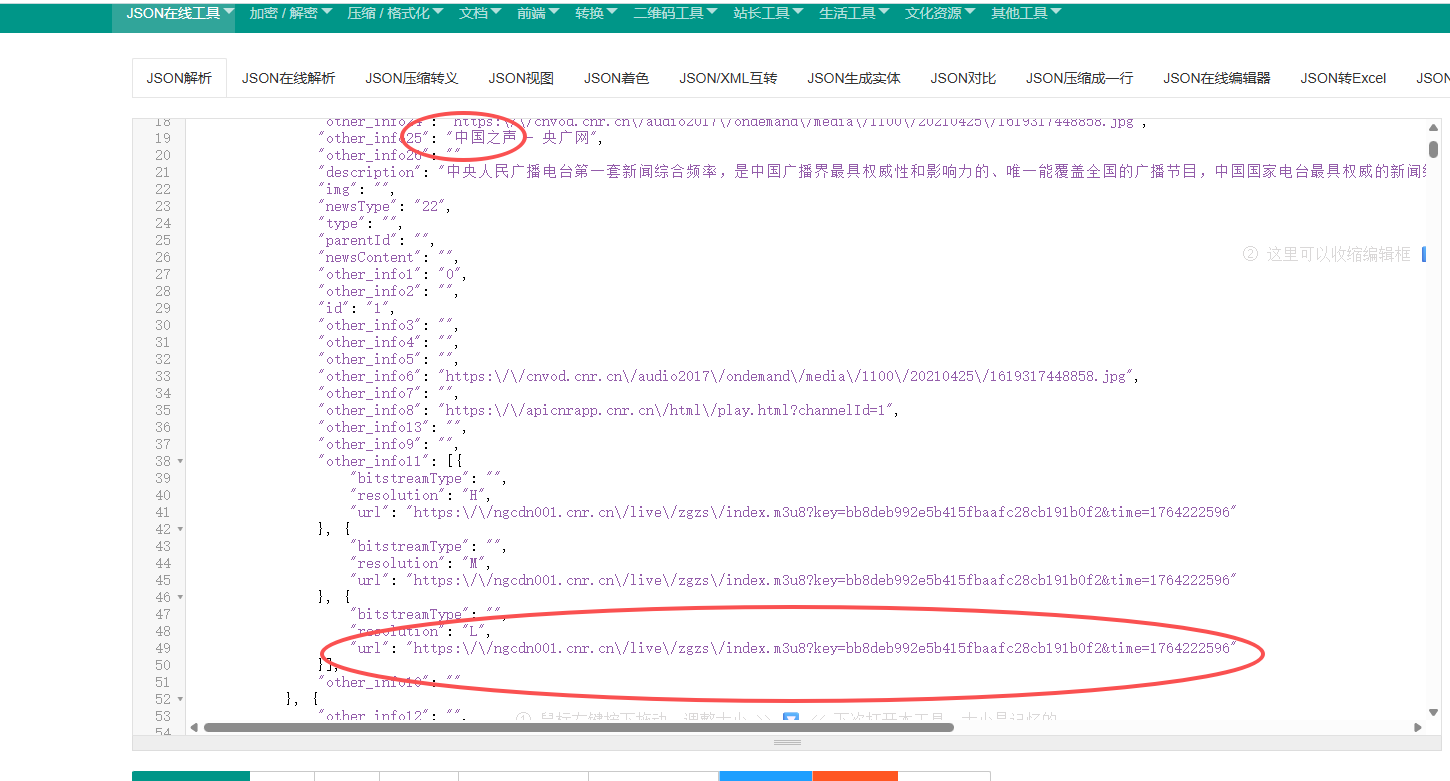Expand the 二维码工具 menu

pos(675,13)
